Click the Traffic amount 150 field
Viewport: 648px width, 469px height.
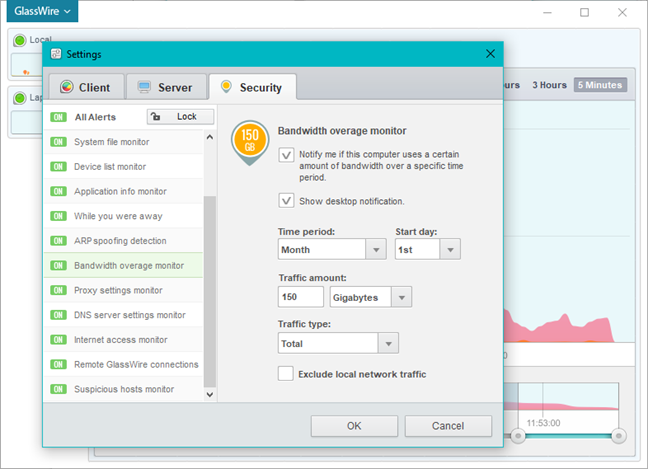(300, 297)
